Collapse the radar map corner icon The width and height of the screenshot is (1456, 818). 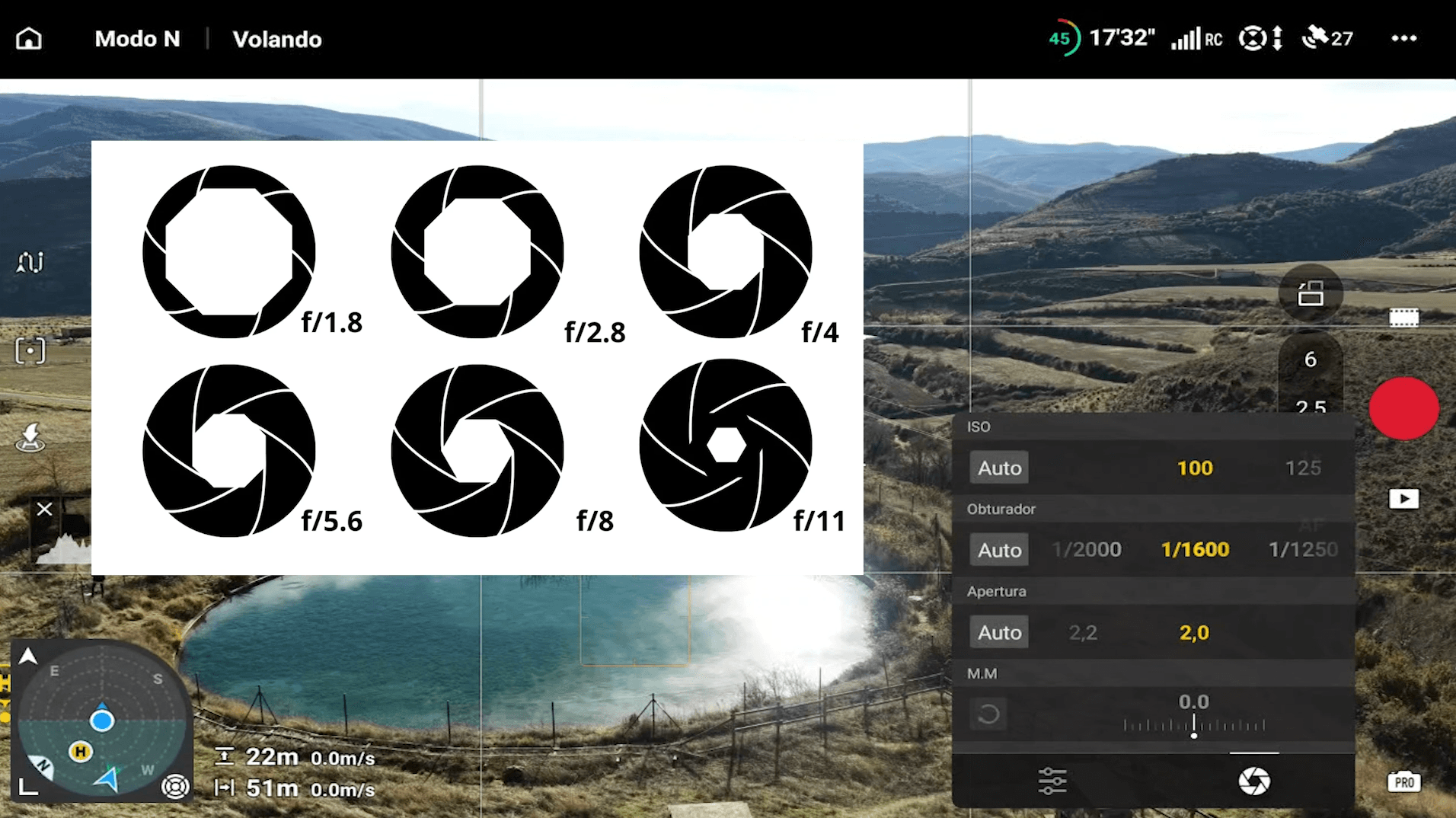pos(28,787)
